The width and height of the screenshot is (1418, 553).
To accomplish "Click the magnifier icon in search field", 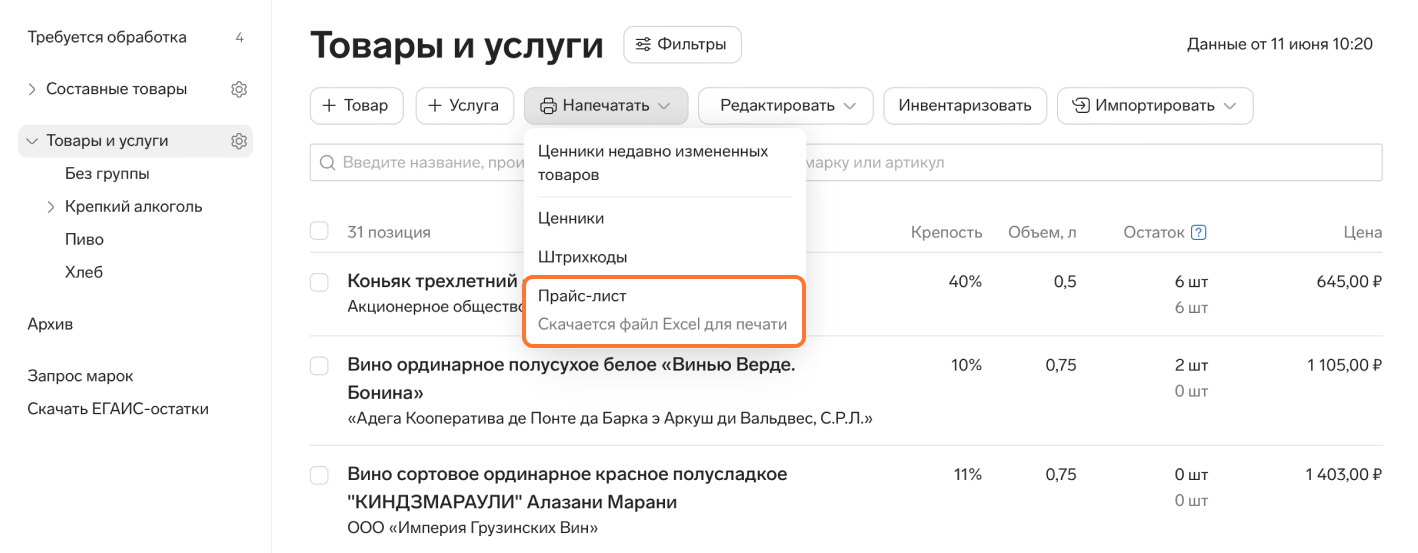I will coord(327,162).
